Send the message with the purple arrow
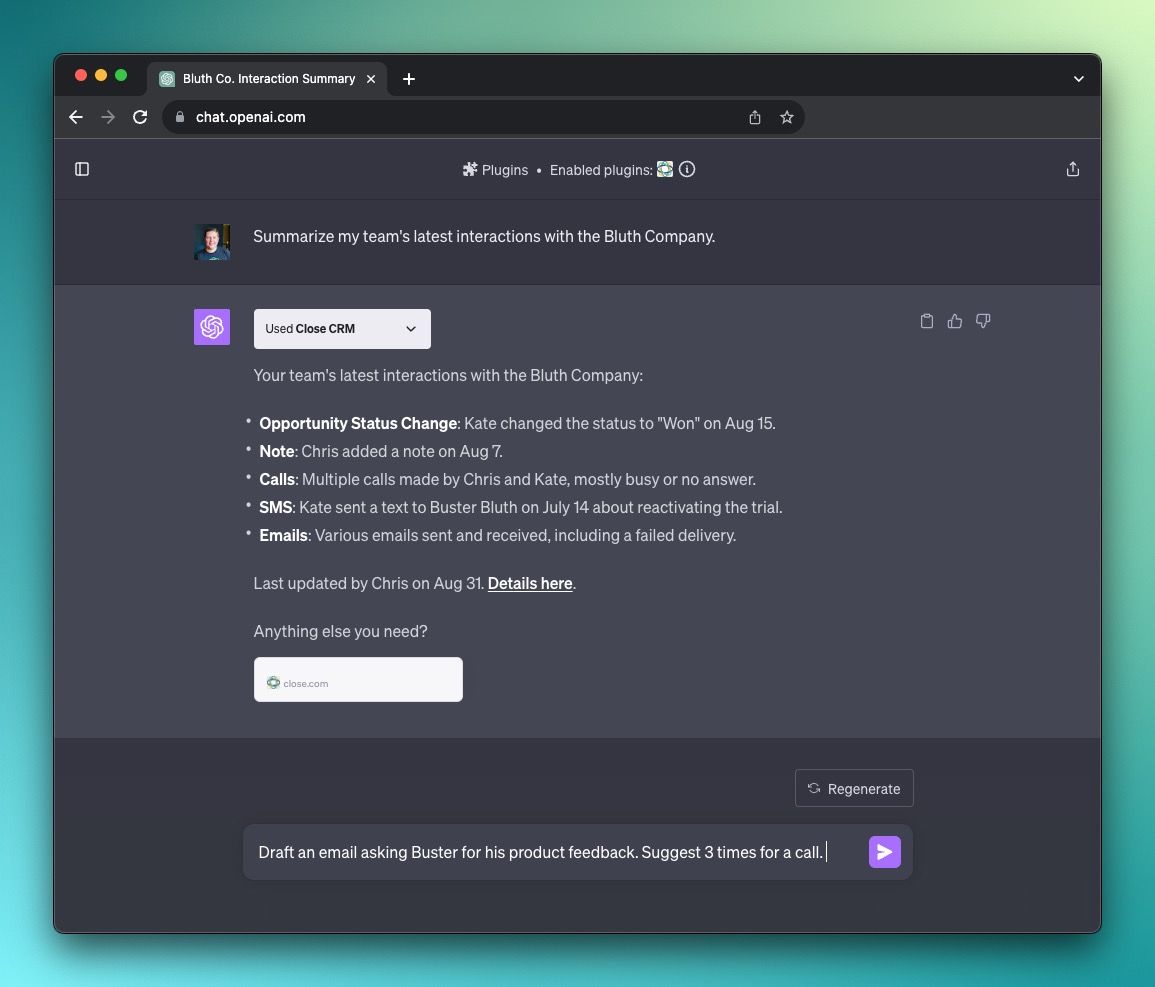Viewport: 1155px width, 987px height. tap(885, 852)
